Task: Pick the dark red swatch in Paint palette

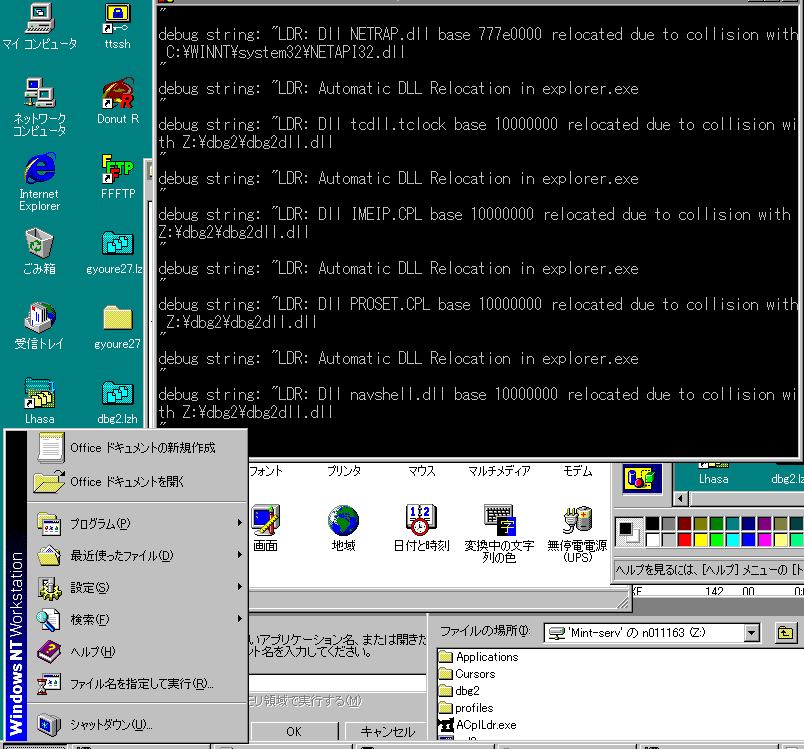Action: (685, 523)
